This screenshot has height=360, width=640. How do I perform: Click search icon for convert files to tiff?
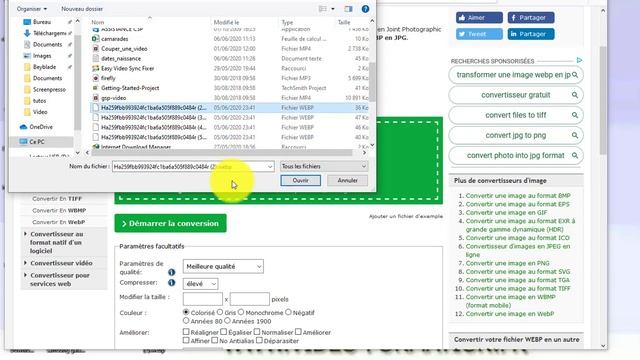575,115
